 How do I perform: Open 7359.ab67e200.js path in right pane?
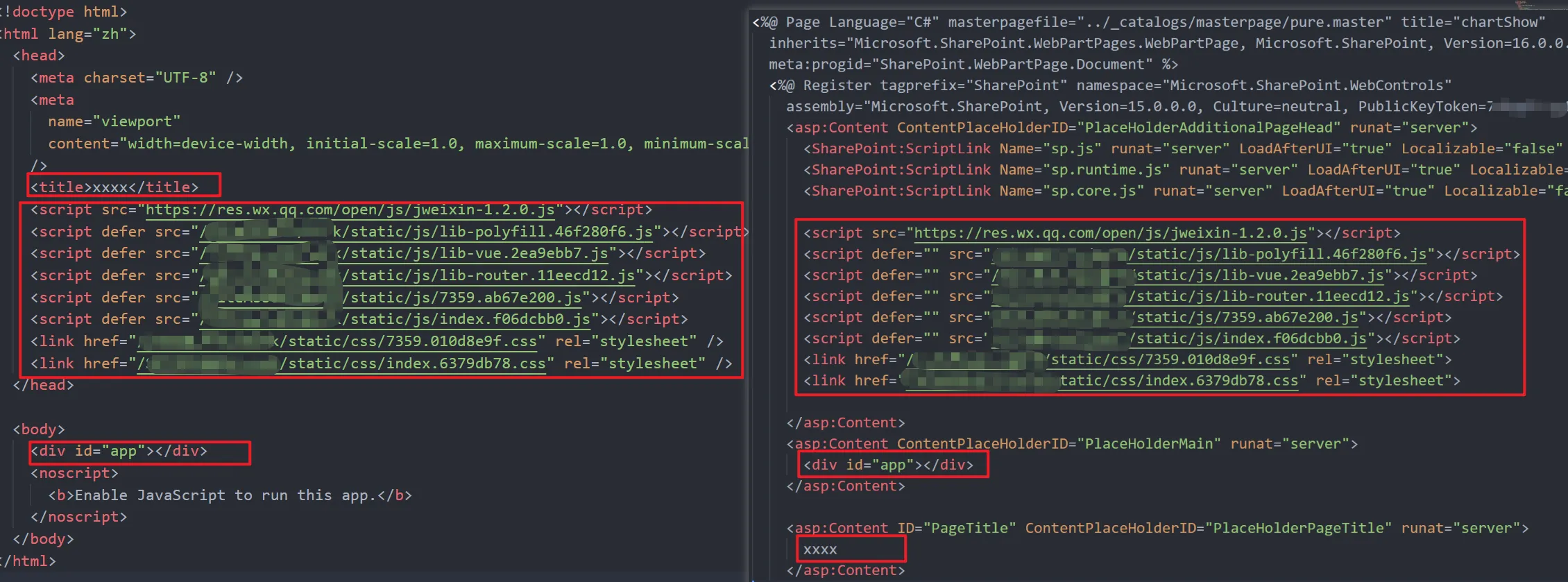coord(1174,317)
